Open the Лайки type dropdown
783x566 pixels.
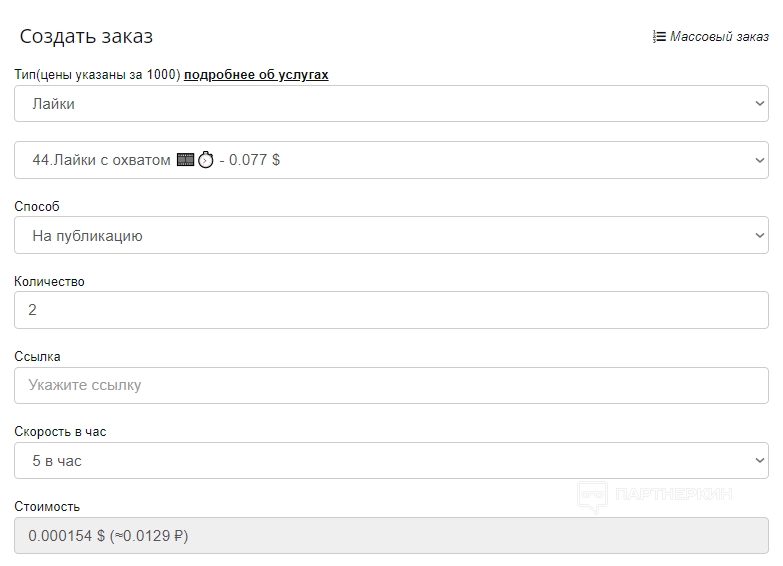391,104
